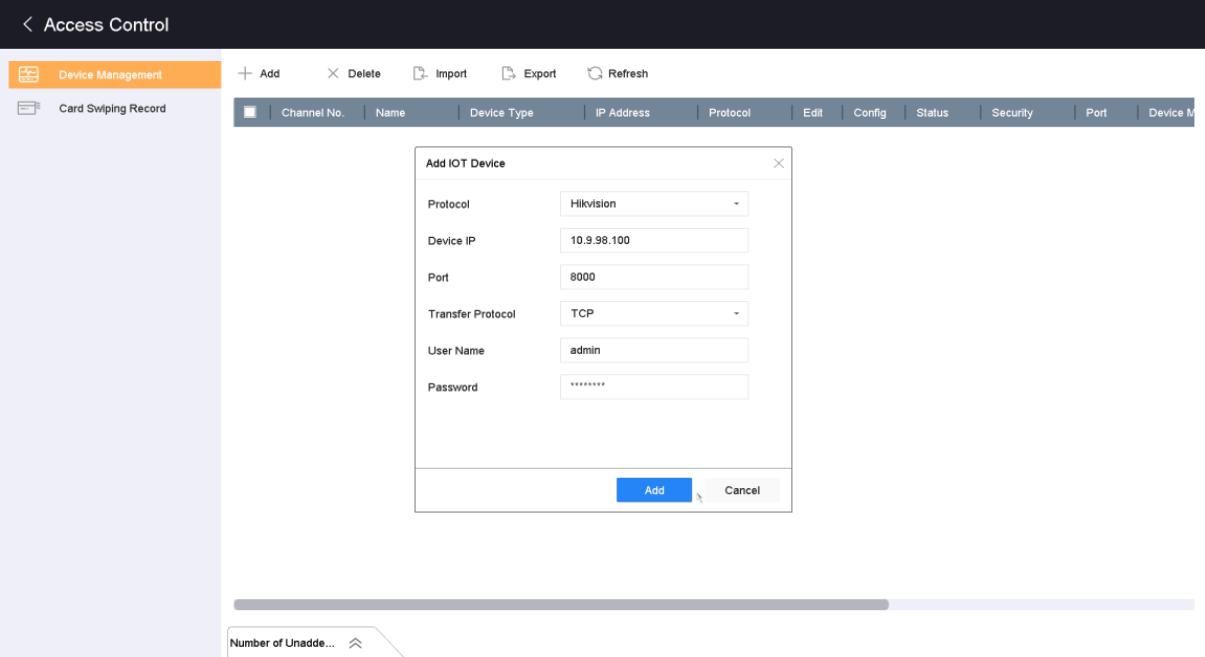Click the Delete X icon in the toolbar
The height and width of the screenshot is (657, 1205).
(x=333, y=74)
